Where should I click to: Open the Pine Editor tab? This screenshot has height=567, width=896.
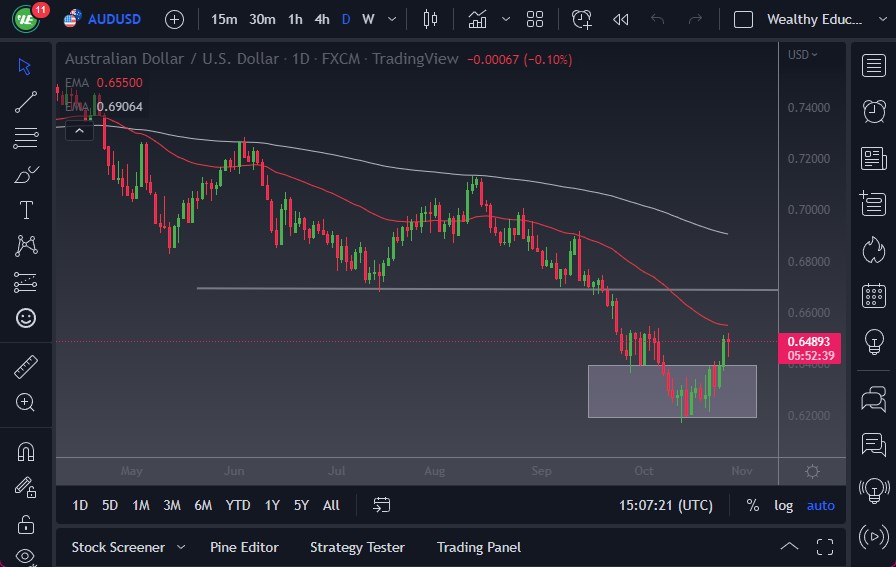point(244,547)
